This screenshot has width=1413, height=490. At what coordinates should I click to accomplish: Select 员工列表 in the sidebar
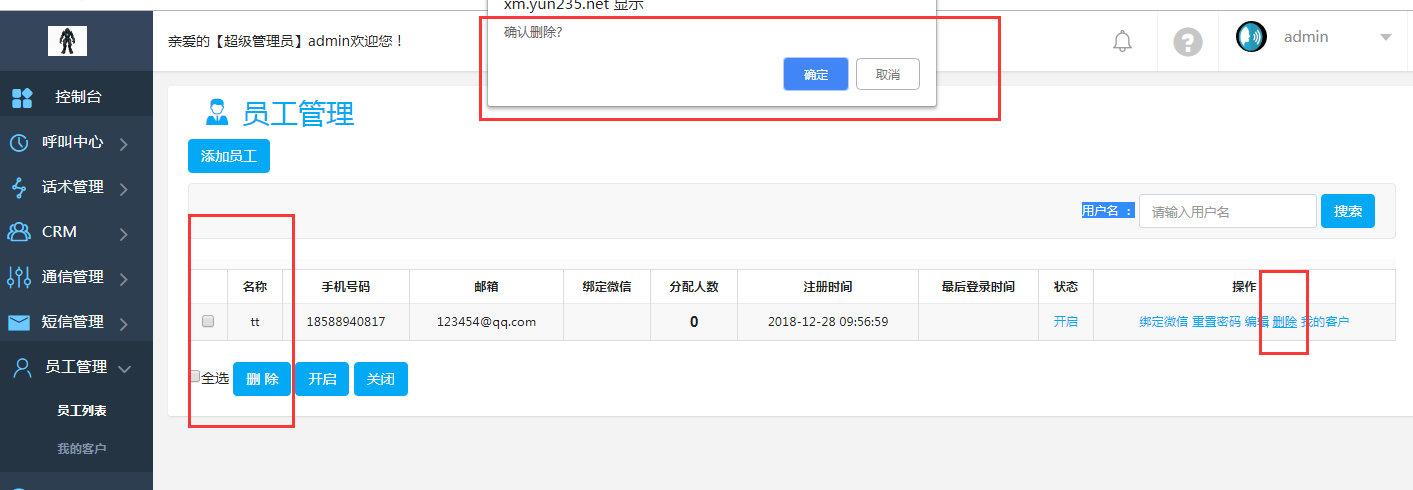pos(82,411)
